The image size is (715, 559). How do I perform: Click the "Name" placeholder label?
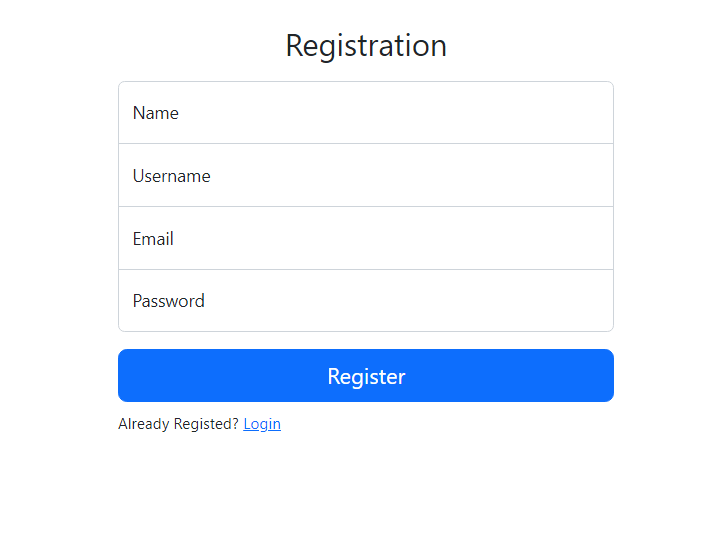point(156,113)
